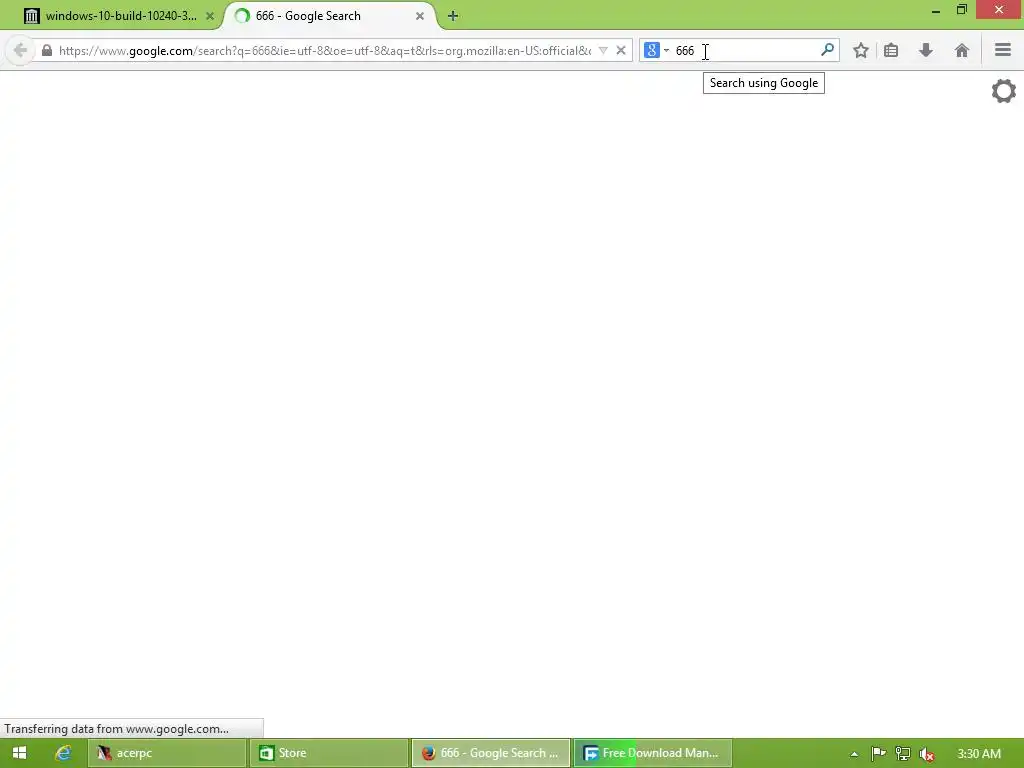Click the network tray icon

903,754
